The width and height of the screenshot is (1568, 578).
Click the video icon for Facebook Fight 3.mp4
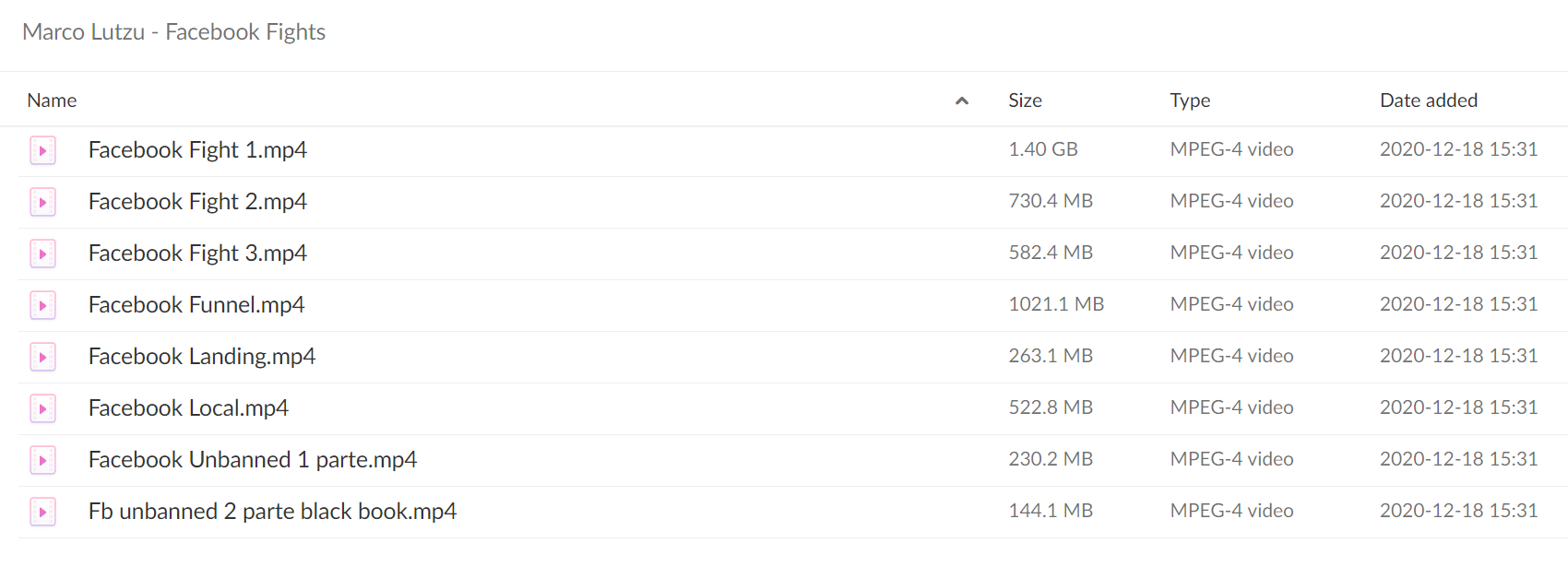42,254
